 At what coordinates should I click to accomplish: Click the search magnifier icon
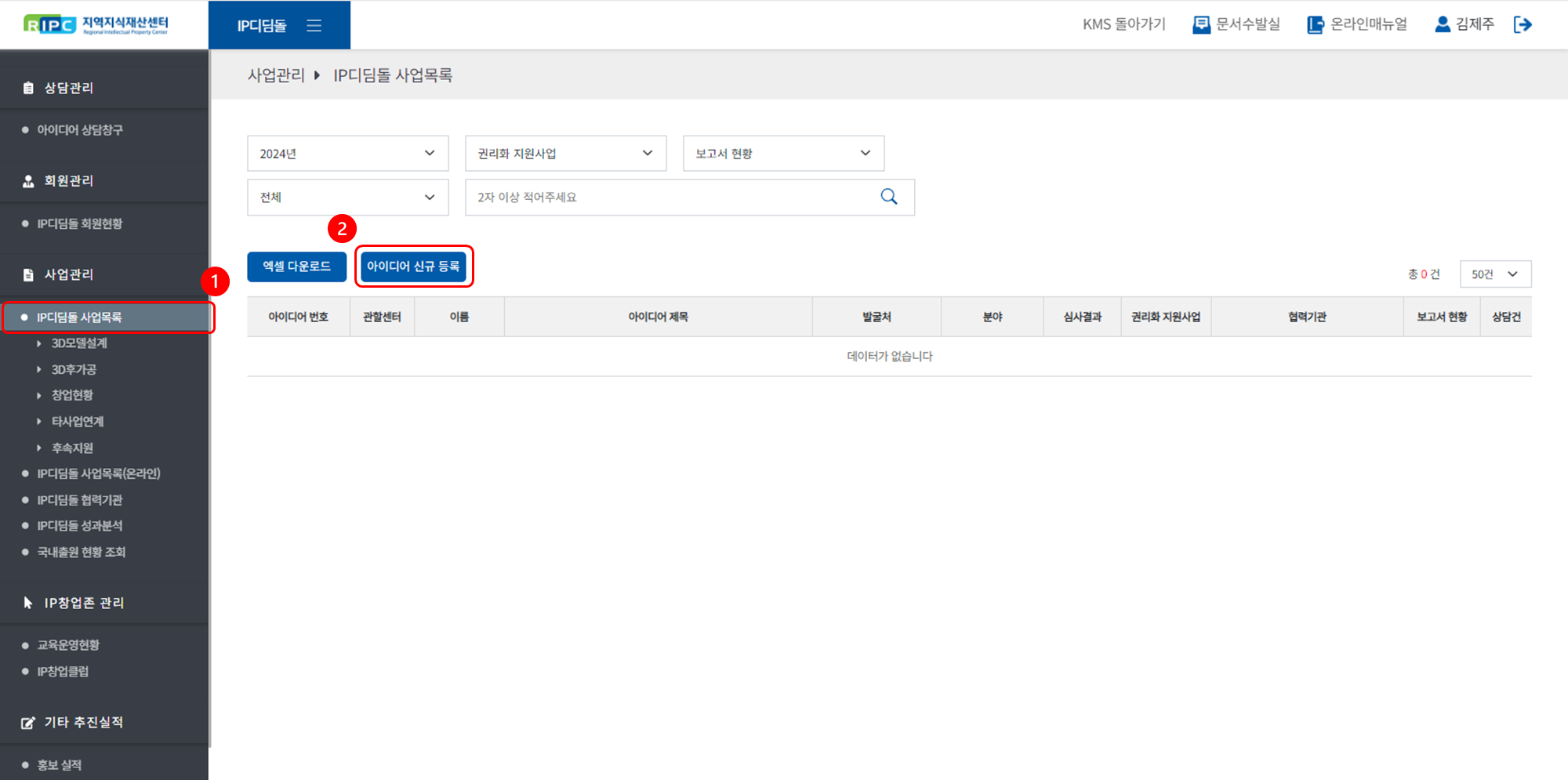(888, 197)
